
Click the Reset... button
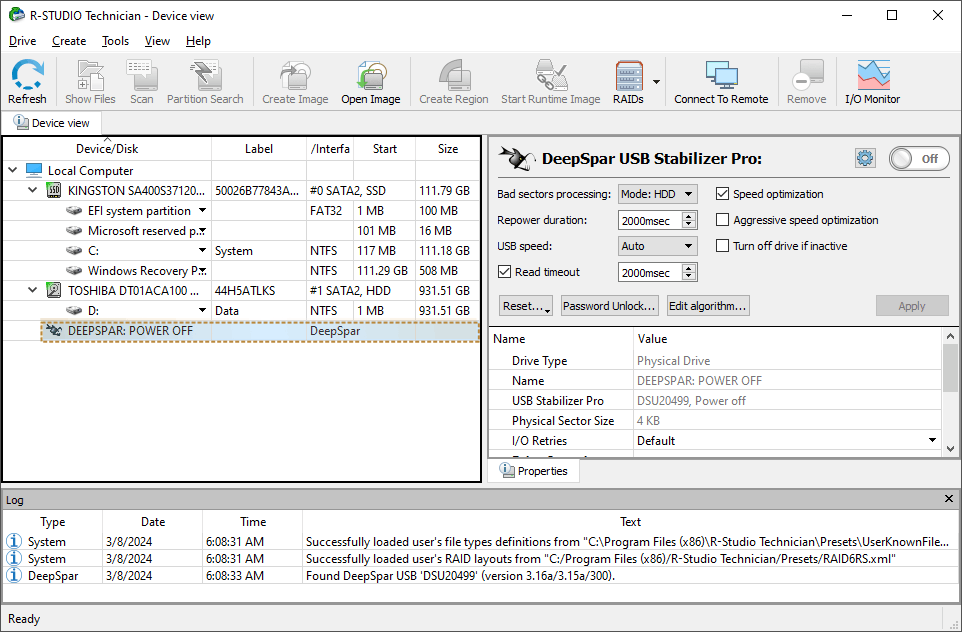tap(526, 306)
